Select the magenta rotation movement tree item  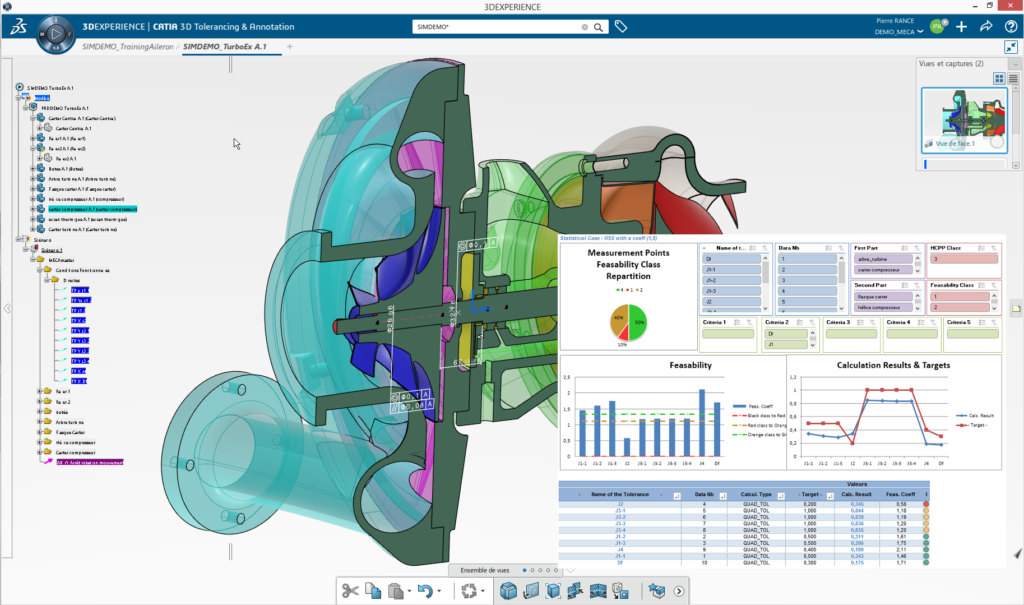tap(89, 462)
